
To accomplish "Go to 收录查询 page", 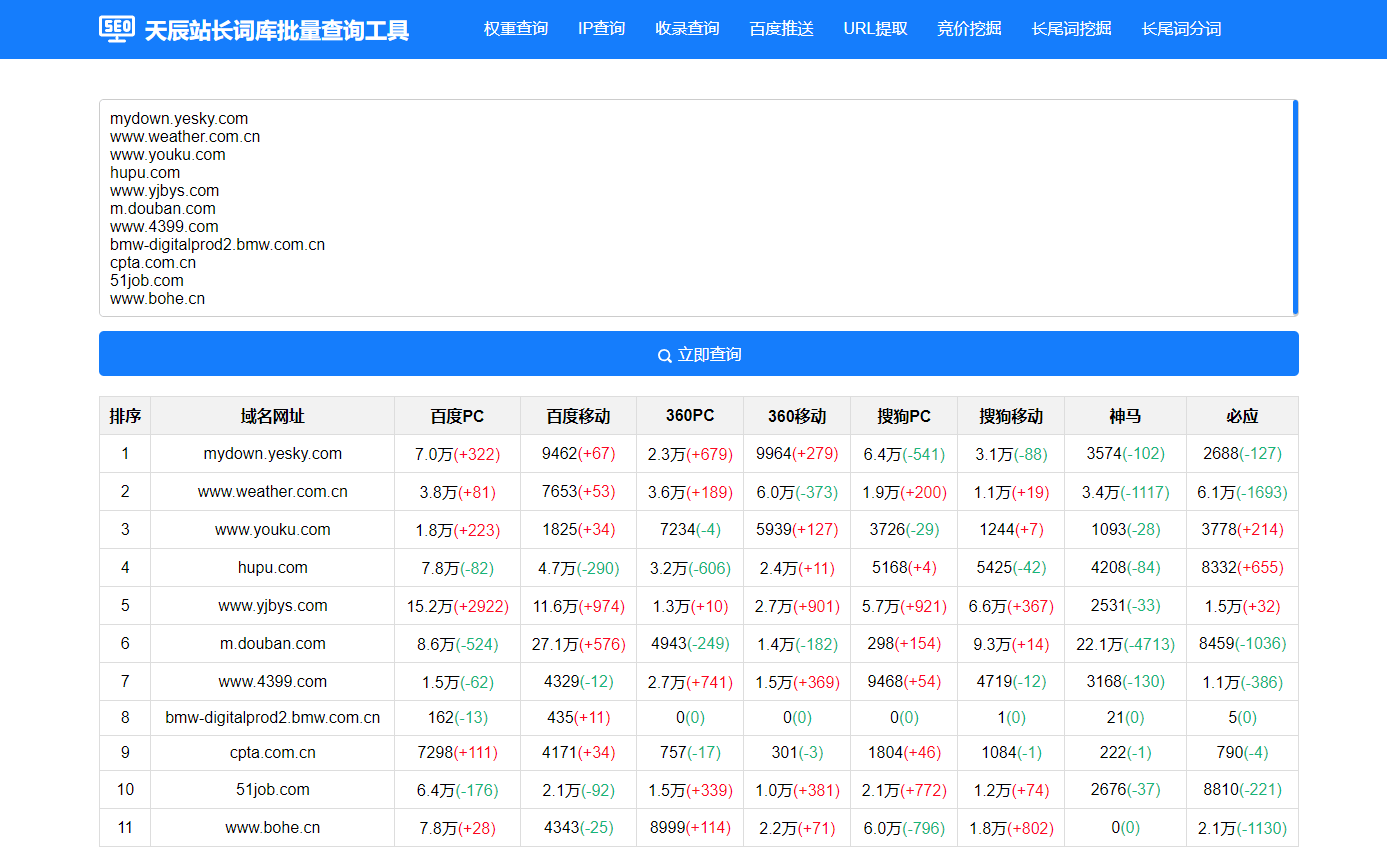I will [687, 29].
